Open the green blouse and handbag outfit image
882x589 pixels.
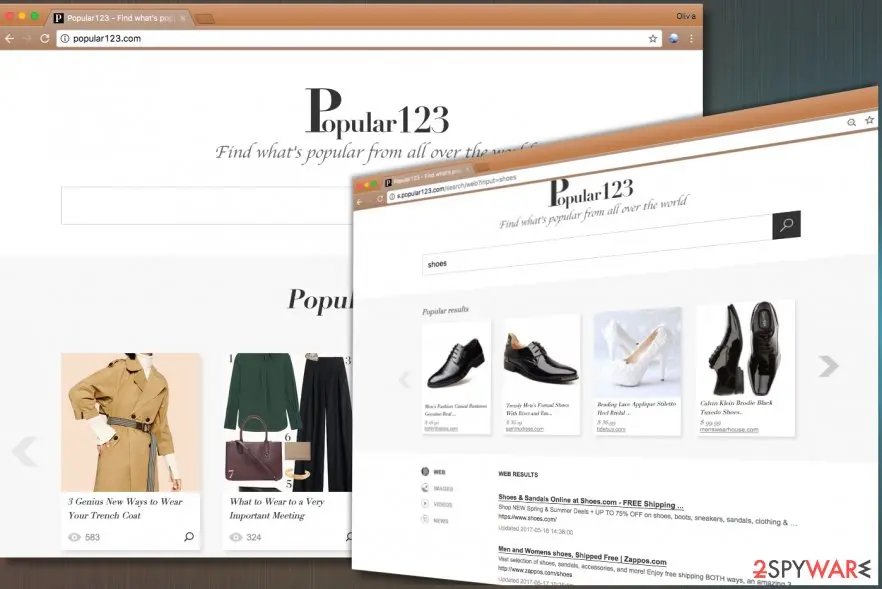[287, 422]
